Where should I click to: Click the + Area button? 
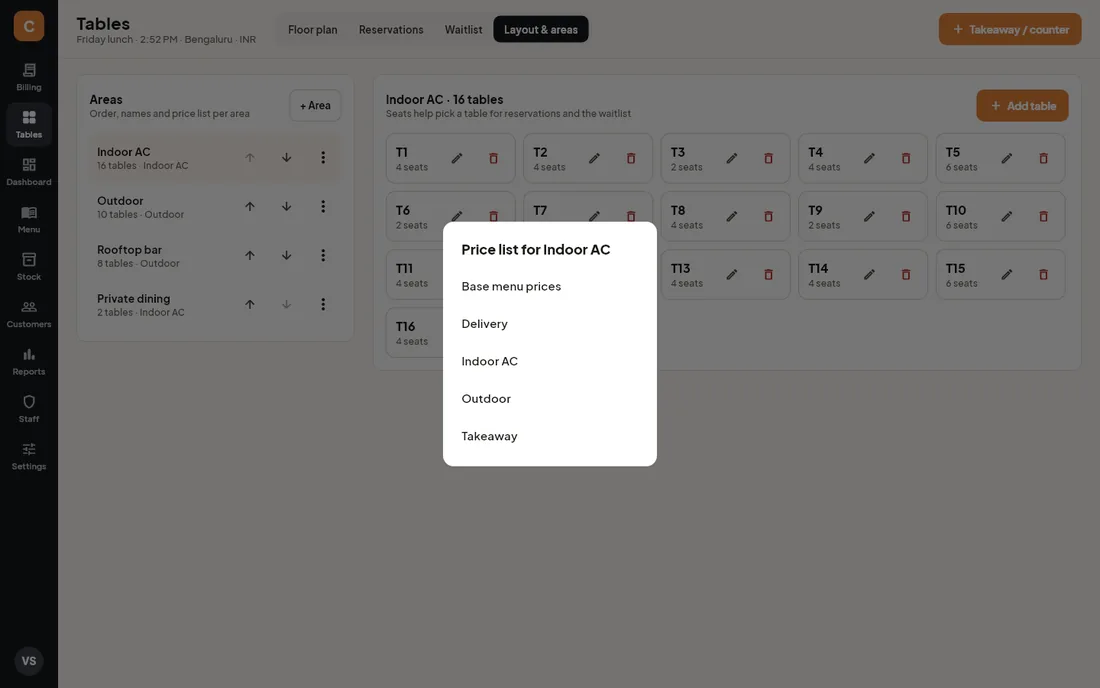[315, 105]
